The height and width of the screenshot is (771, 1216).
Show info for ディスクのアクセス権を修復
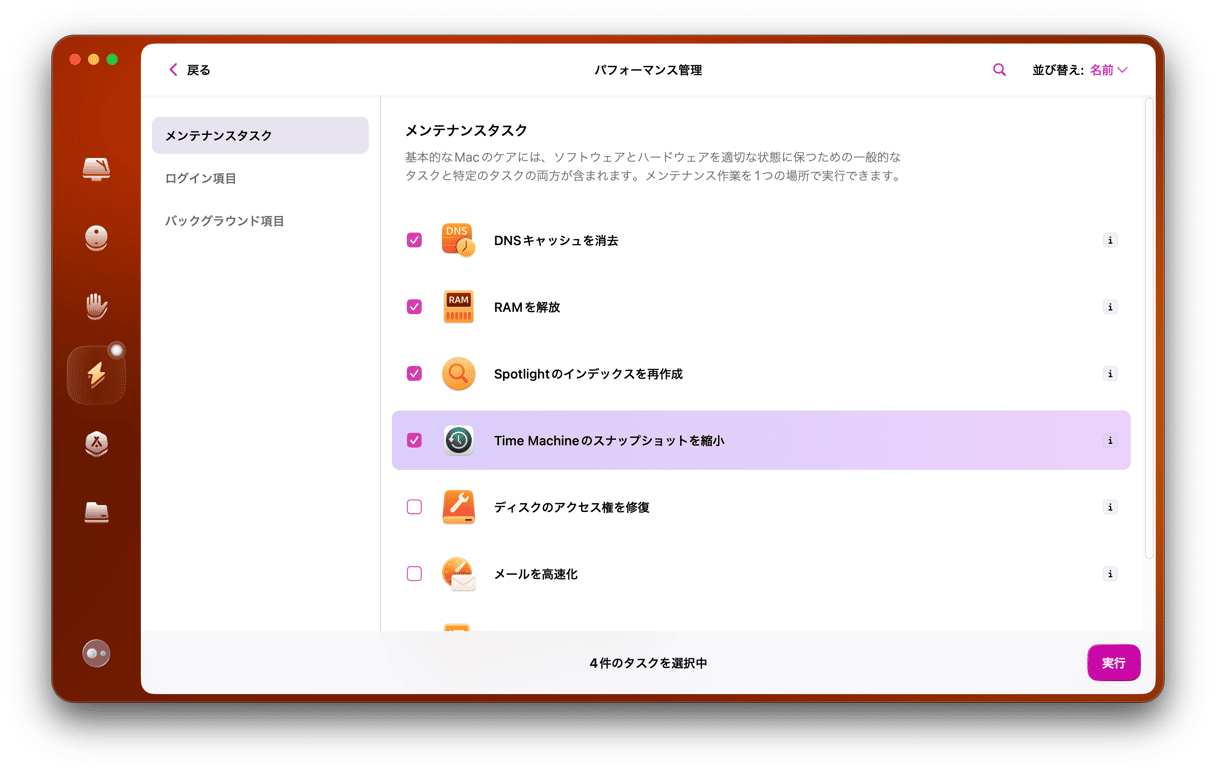point(1110,507)
